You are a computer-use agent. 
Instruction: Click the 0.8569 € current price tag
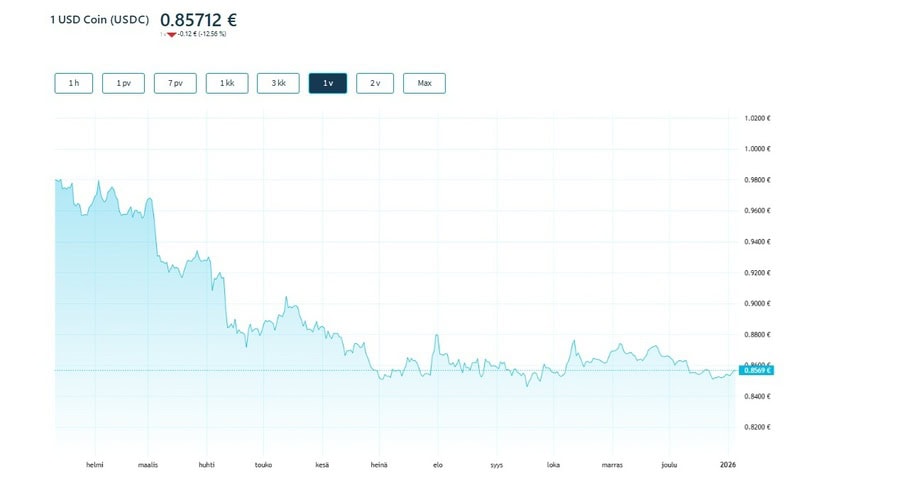756,371
